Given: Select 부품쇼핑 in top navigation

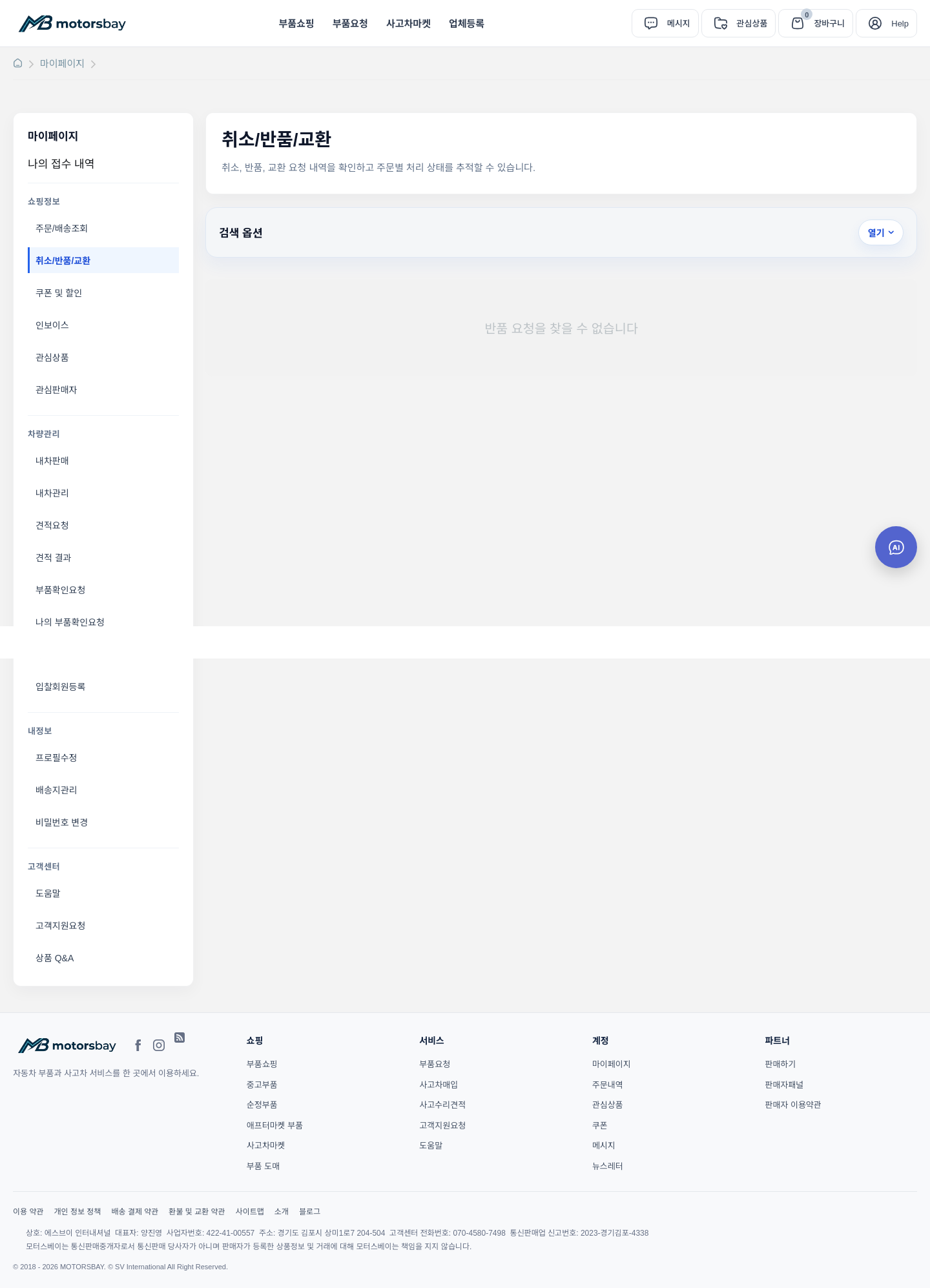Looking at the screenshot, I should click(x=296, y=23).
